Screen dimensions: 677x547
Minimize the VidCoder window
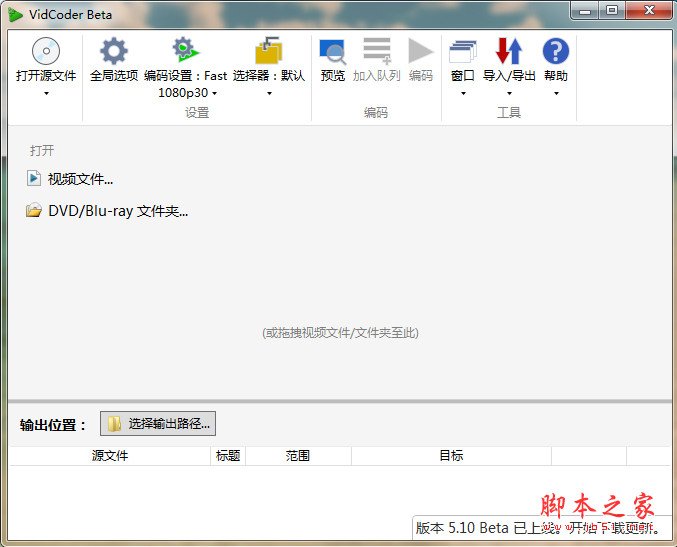[x=585, y=11]
